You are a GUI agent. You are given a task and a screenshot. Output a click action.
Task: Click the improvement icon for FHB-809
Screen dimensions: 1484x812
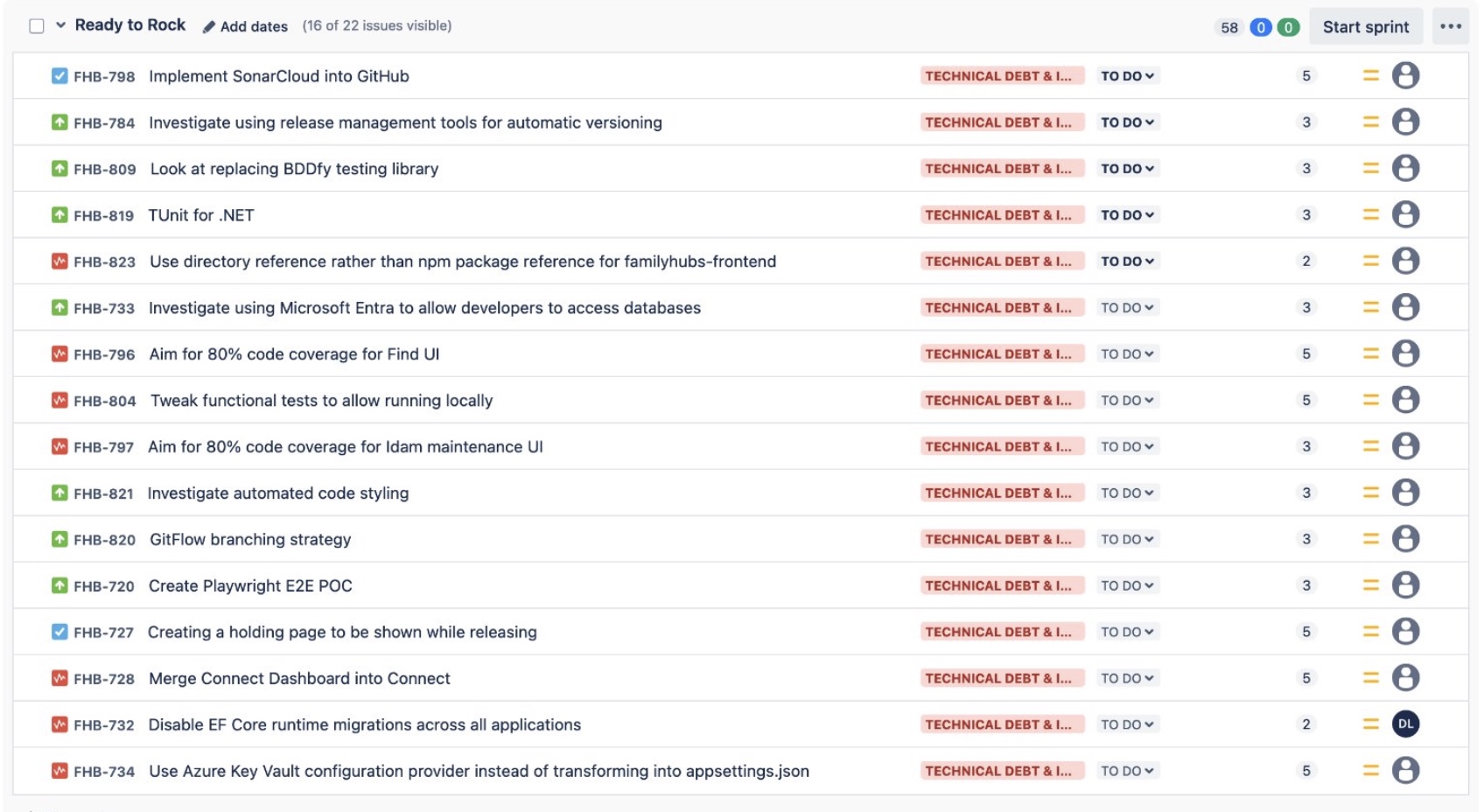coord(59,169)
